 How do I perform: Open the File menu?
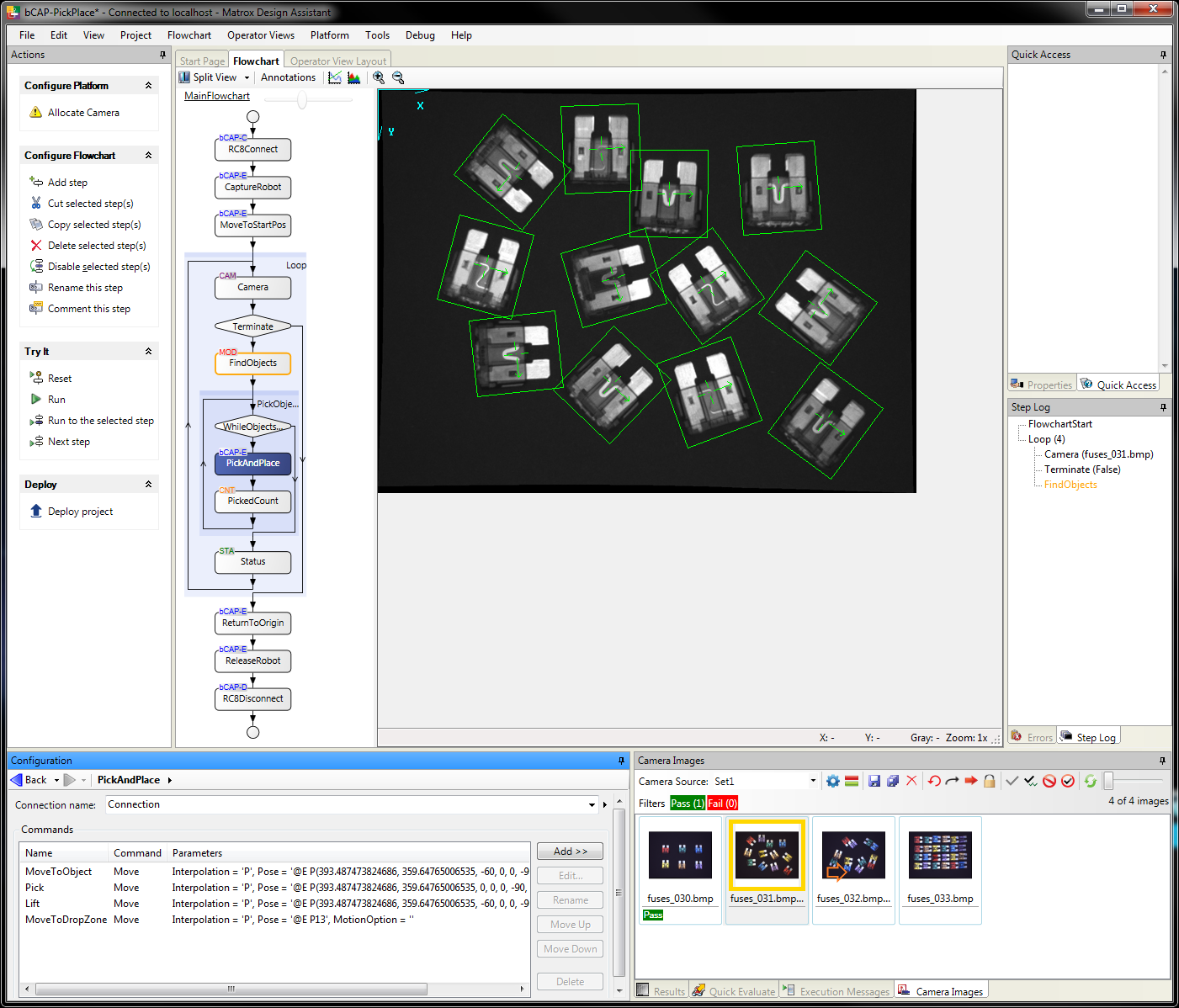click(27, 35)
